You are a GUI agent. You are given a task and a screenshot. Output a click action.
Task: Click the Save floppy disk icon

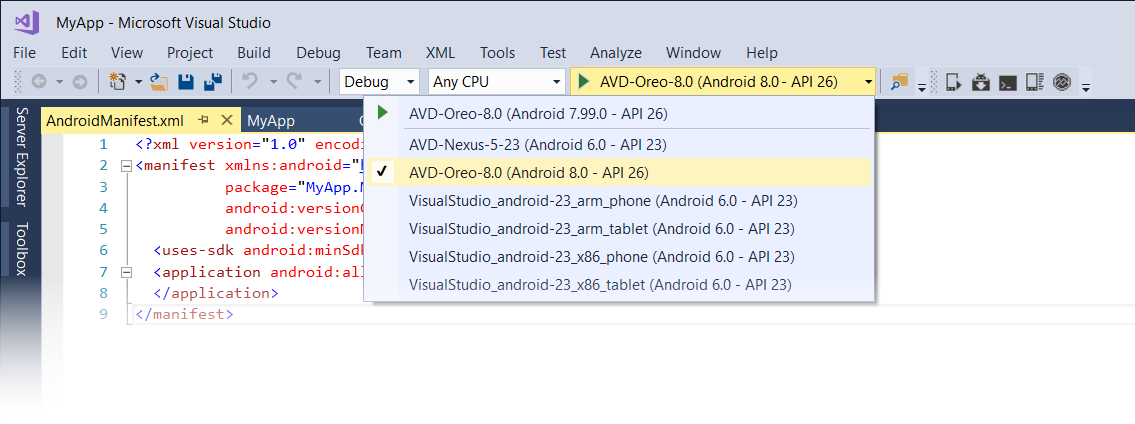tap(186, 82)
